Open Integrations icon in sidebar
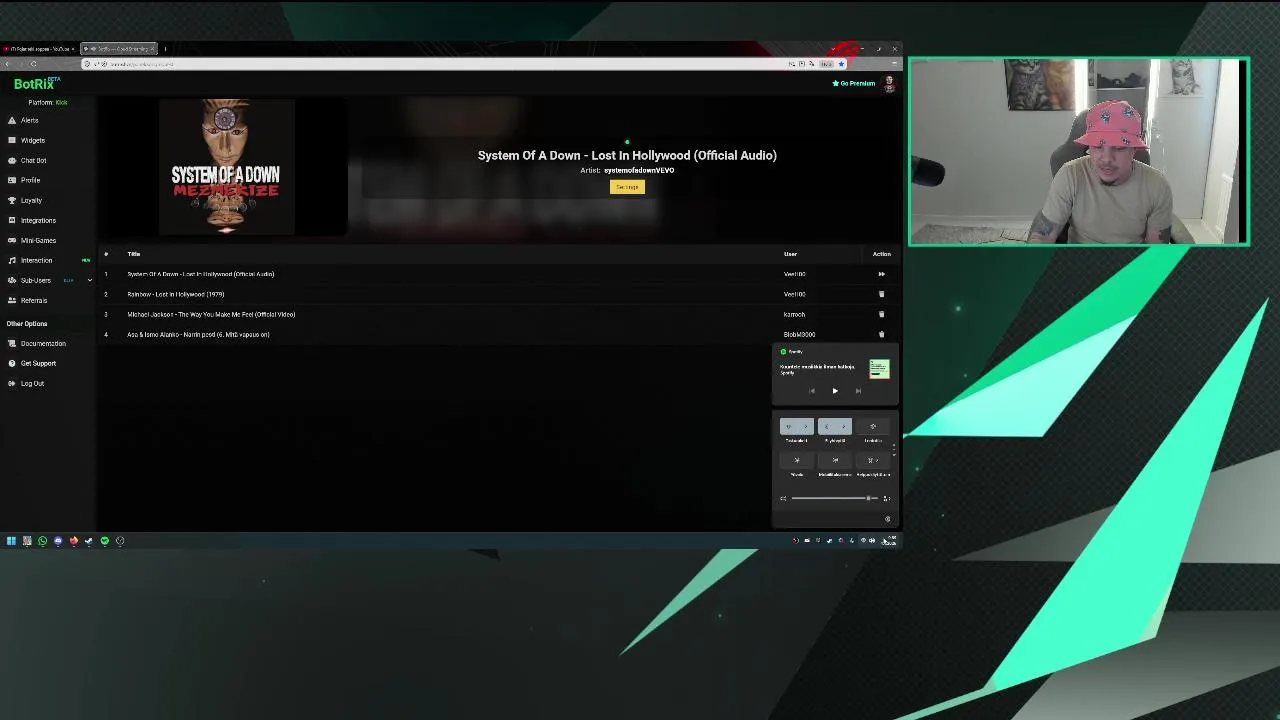1280x720 pixels. pos(12,220)
